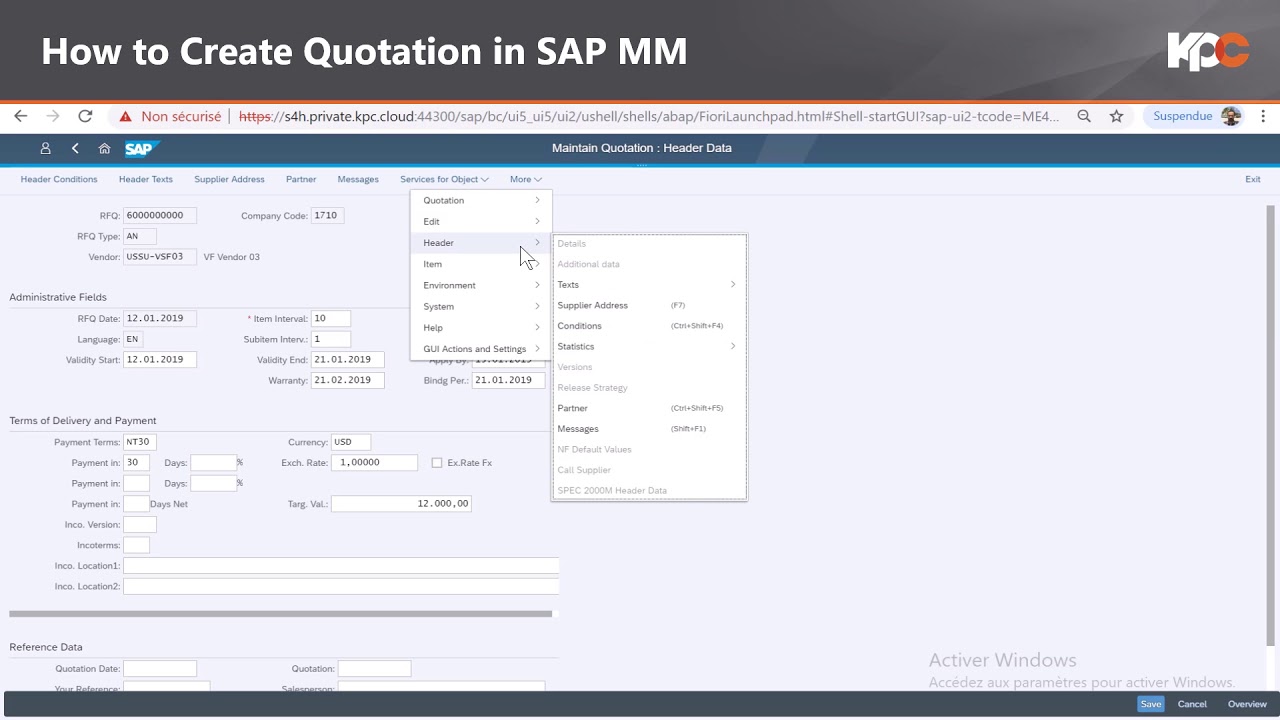Select Messages (Shift+F1) in Header submenu
This screenshot has height=720, width=1280.
click(x=648, y=429)
